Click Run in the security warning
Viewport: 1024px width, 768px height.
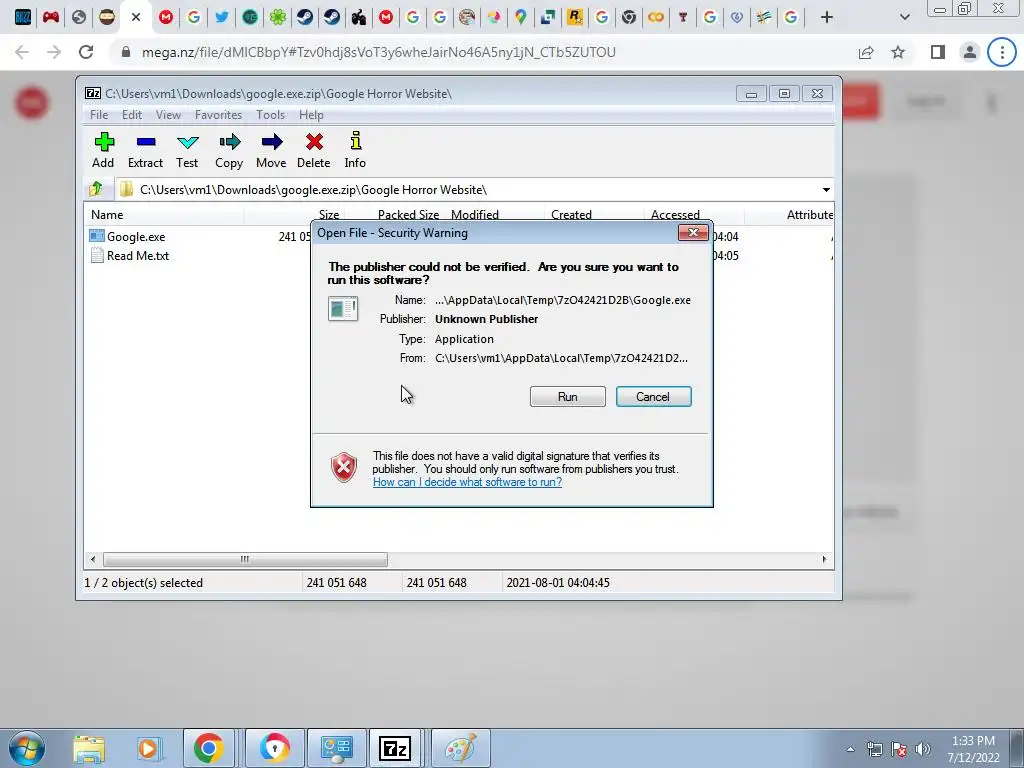pyautogui.click(x=568, y=397)
